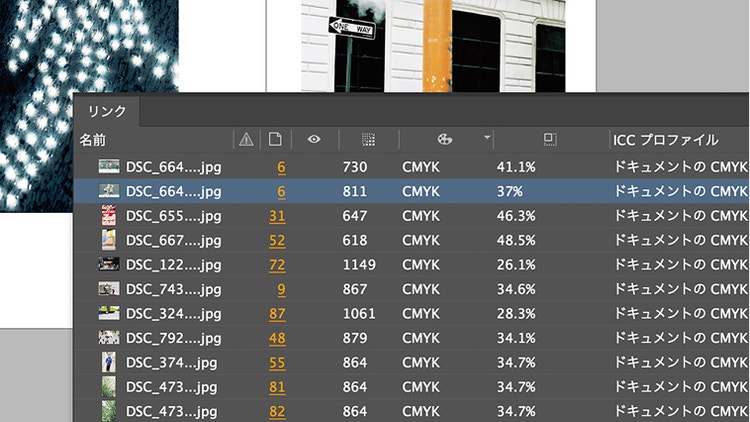Jump to page 87 link
Viewport: 750px width, 422px height.
tap(277, 314)
